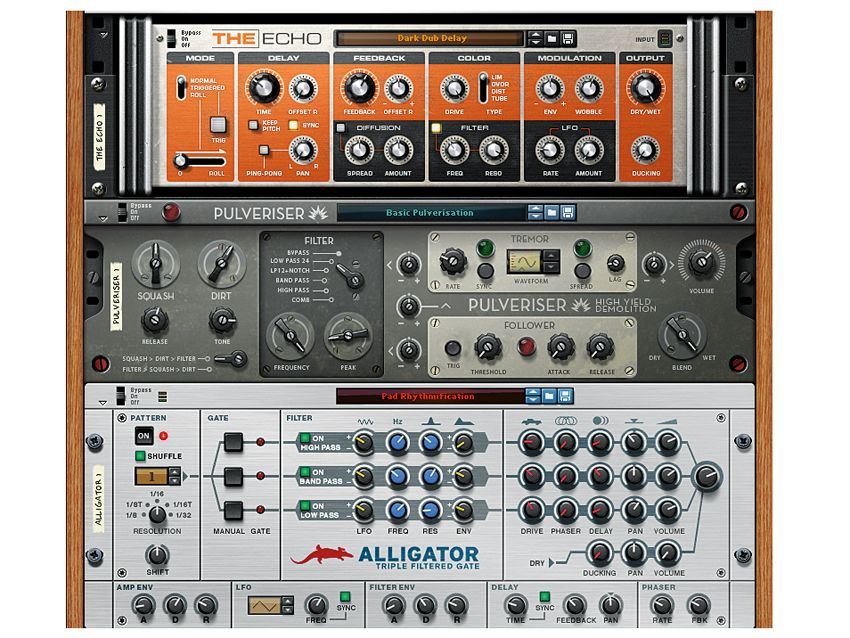
Task: Toggle the Alligator LFO Sync button
Action: tap(345, 596)
